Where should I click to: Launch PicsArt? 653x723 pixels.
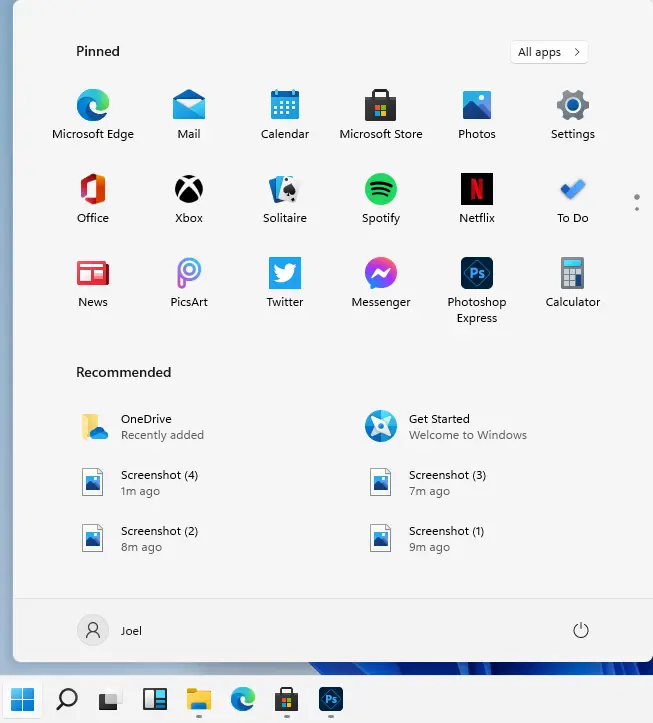tap(189, 282)
